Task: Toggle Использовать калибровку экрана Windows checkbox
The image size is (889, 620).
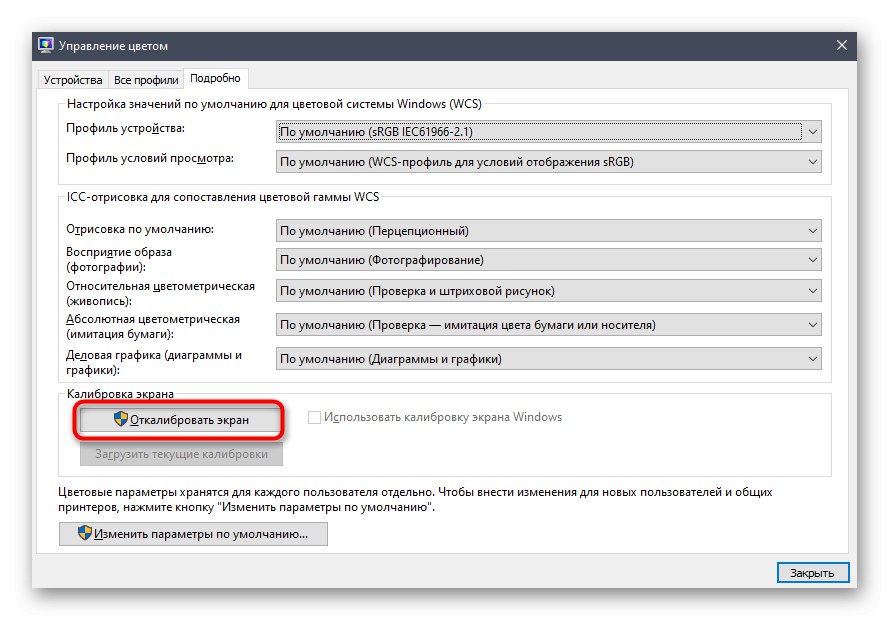Action: click(x=315, y=417)
